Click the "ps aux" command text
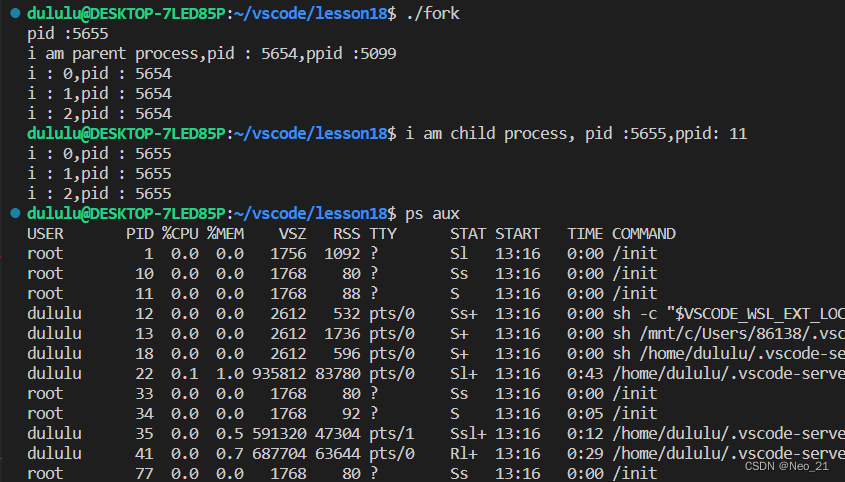 (x=432, y=214)
